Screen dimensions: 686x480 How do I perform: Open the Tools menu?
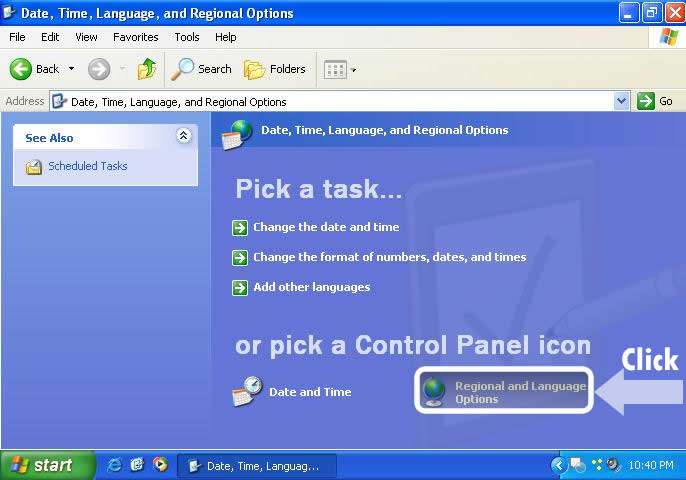pyautogui.click(x=187, y=37)
